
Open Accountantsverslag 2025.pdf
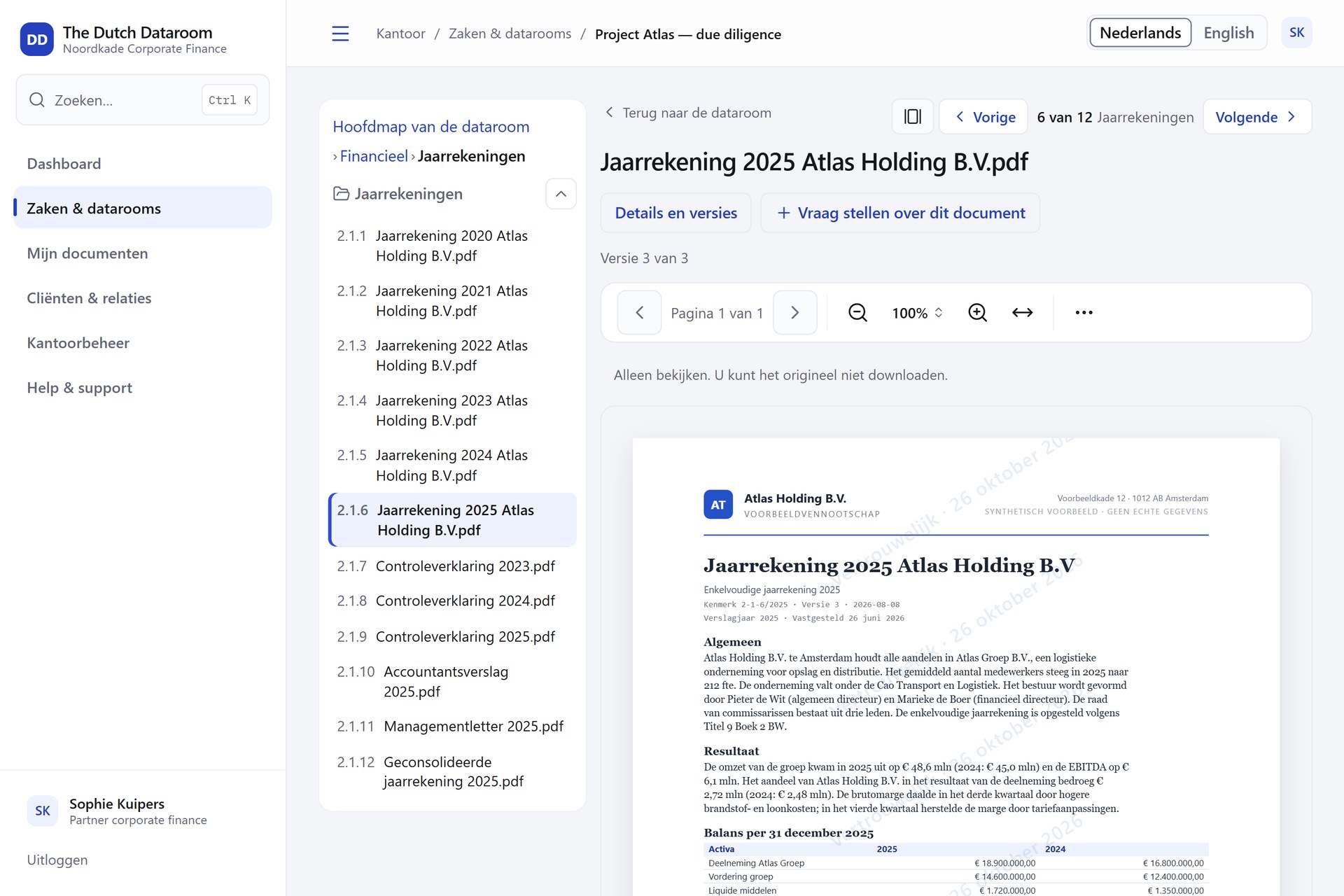click(452, 681)
